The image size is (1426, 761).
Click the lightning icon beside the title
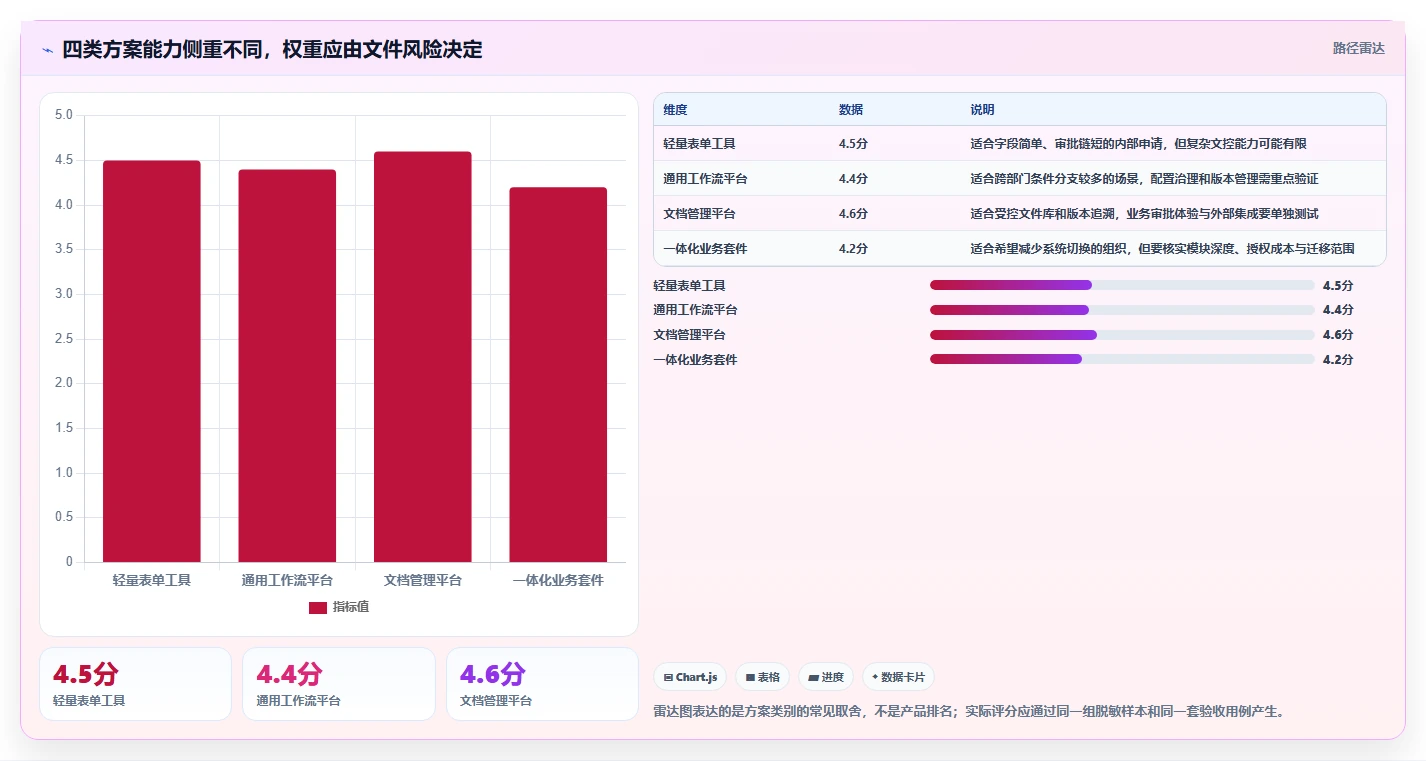[48, 50]
